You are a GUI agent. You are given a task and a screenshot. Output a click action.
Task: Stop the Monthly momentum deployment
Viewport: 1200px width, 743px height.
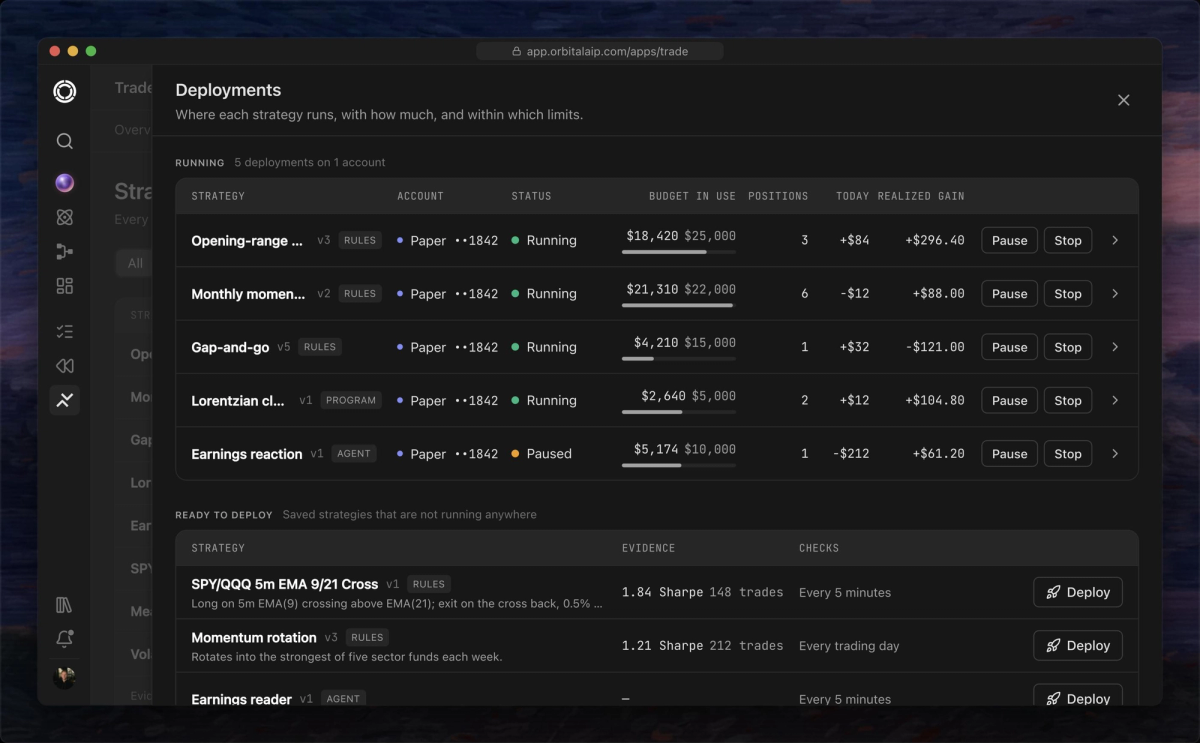1068,294
